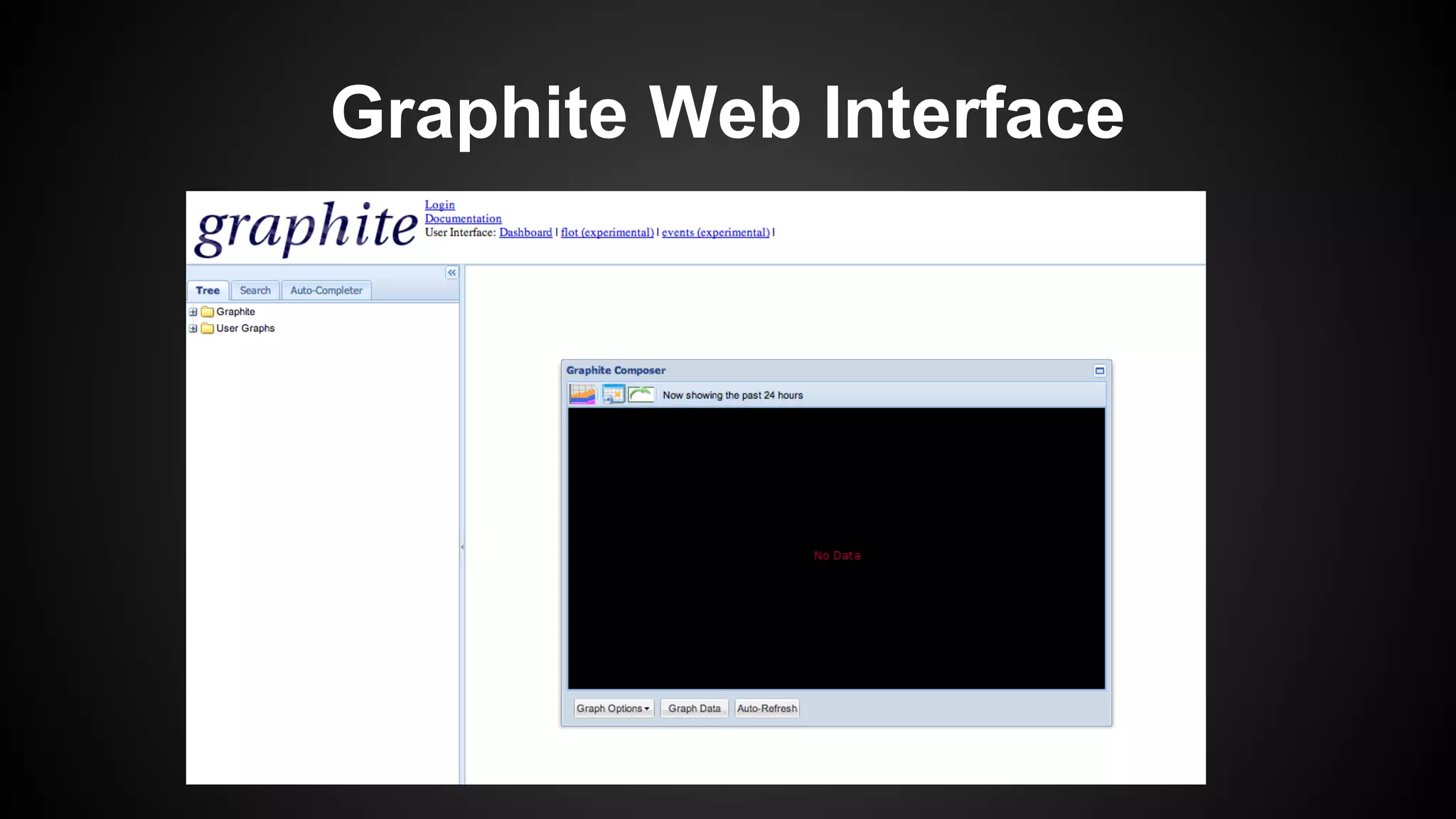
Task: Open the Documentation link
Action: (x=463, y=219)
